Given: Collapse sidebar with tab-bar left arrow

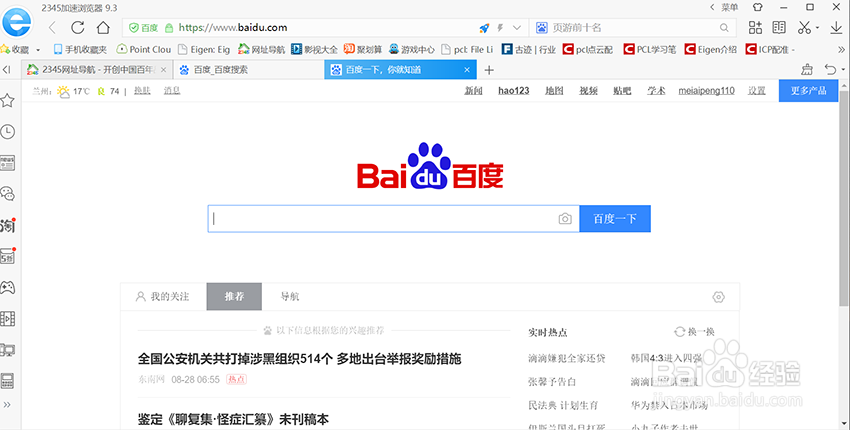Looking at the screenshot, I should coord(7,69).
